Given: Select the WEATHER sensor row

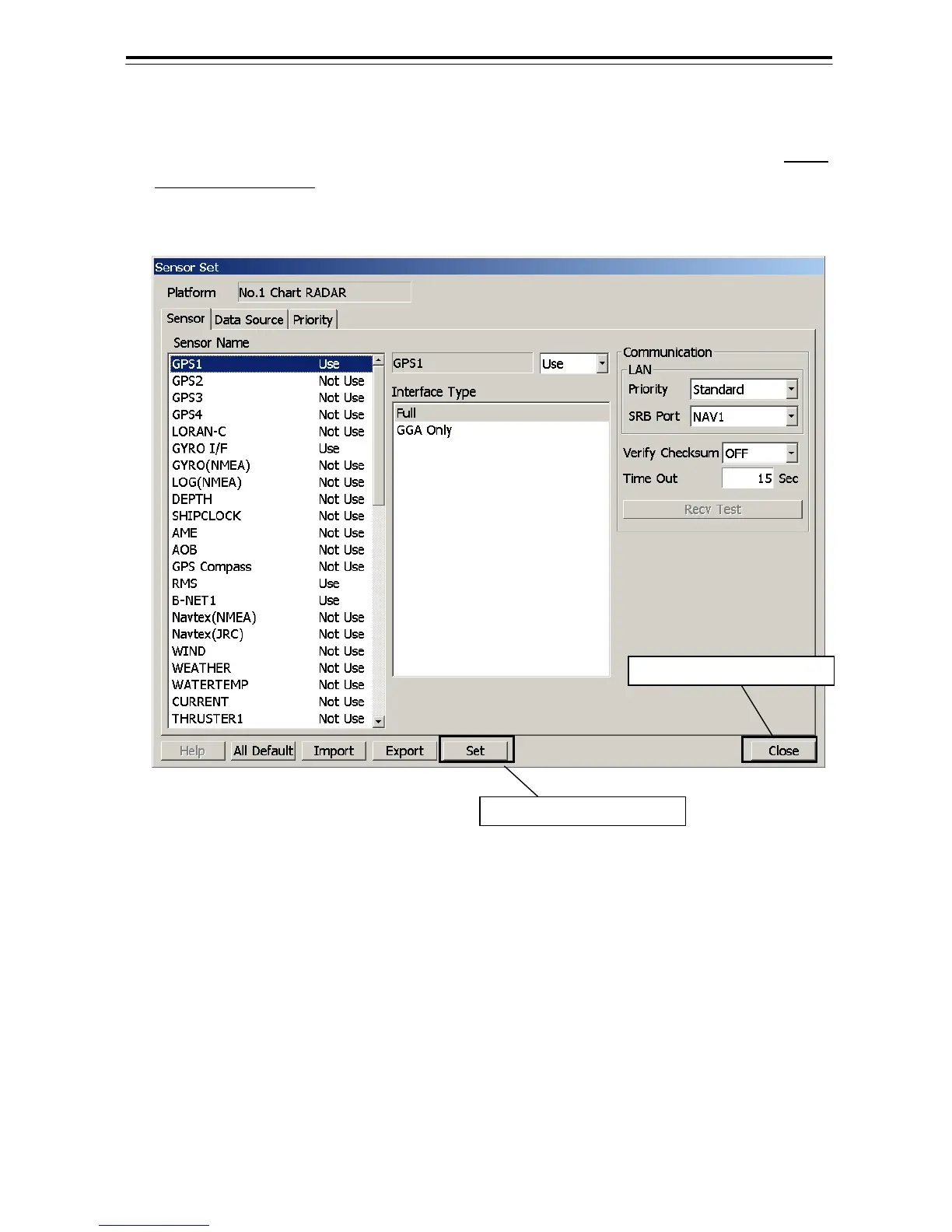Looking at the screenshot, I should [271, 668].
